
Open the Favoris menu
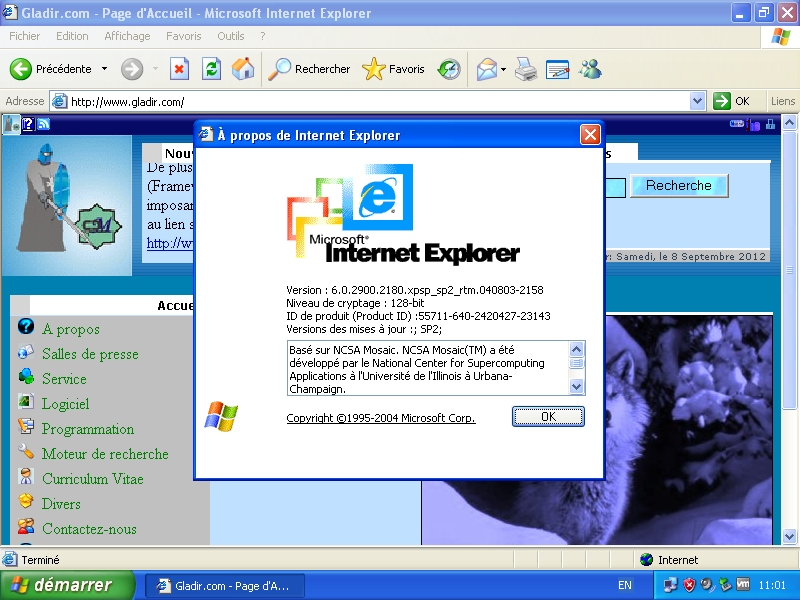(x=184, y=36)
